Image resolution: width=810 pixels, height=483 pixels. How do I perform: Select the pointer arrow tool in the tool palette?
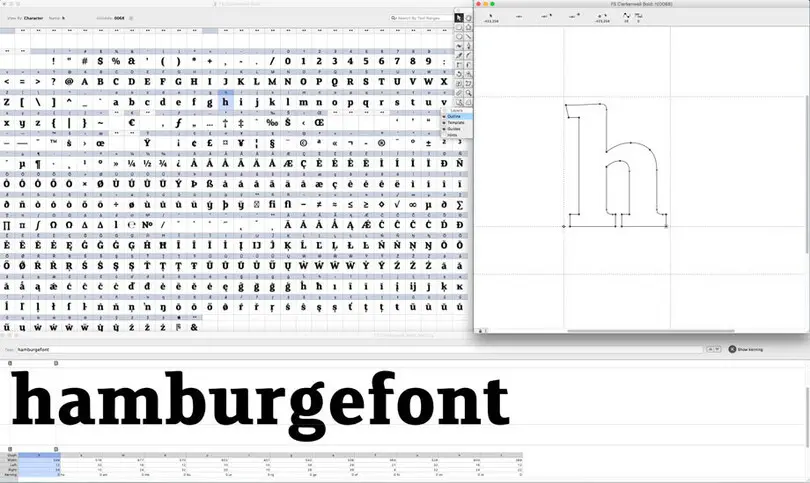(x=459, y=18)
